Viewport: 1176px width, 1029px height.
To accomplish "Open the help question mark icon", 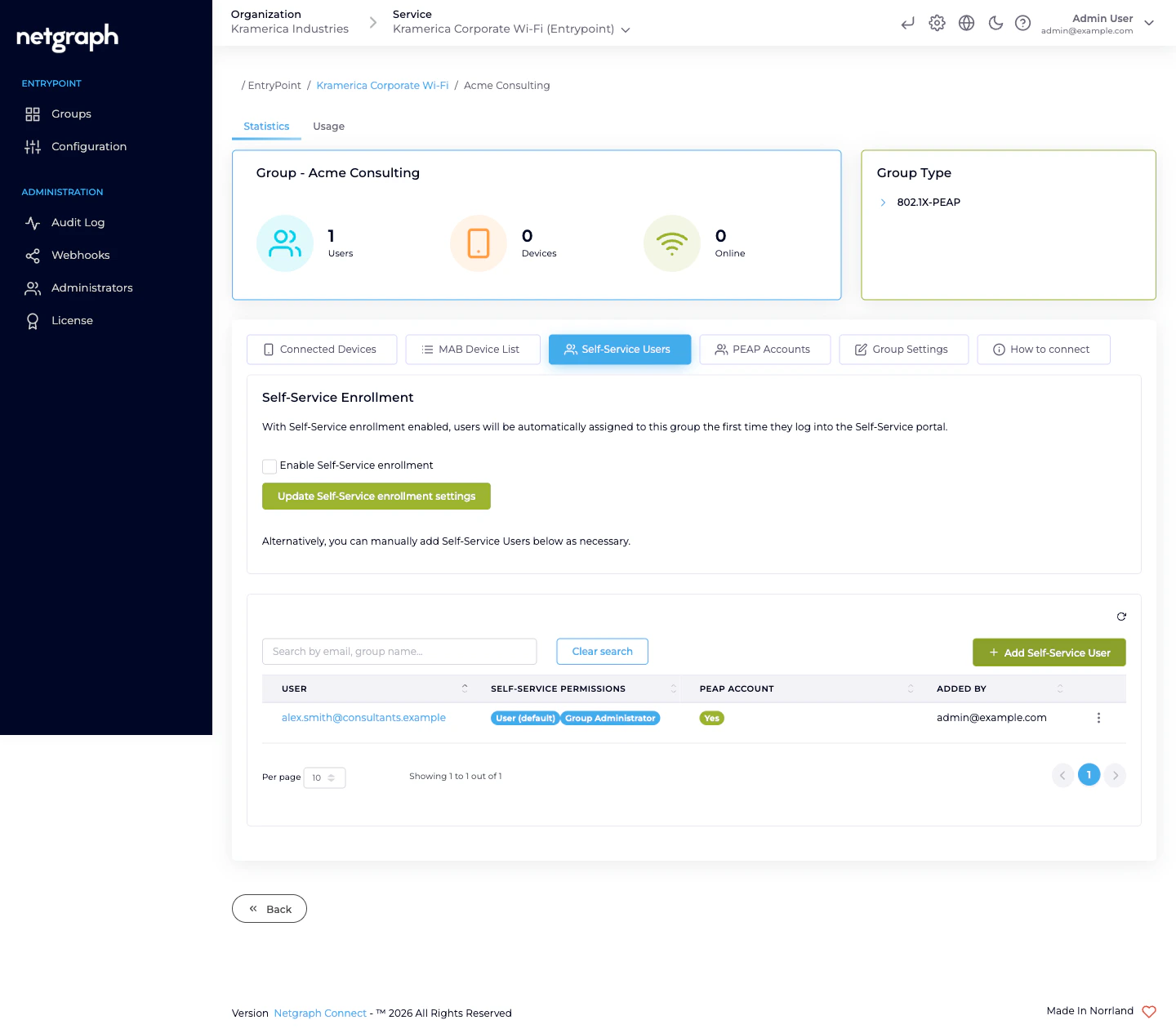I will (x=1022, y=23).
